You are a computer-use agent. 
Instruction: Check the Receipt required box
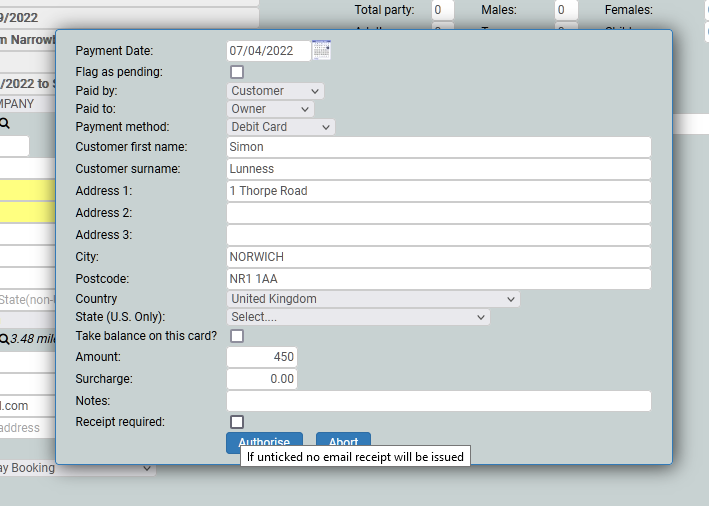pyautogui.click(x=237, y=422)
